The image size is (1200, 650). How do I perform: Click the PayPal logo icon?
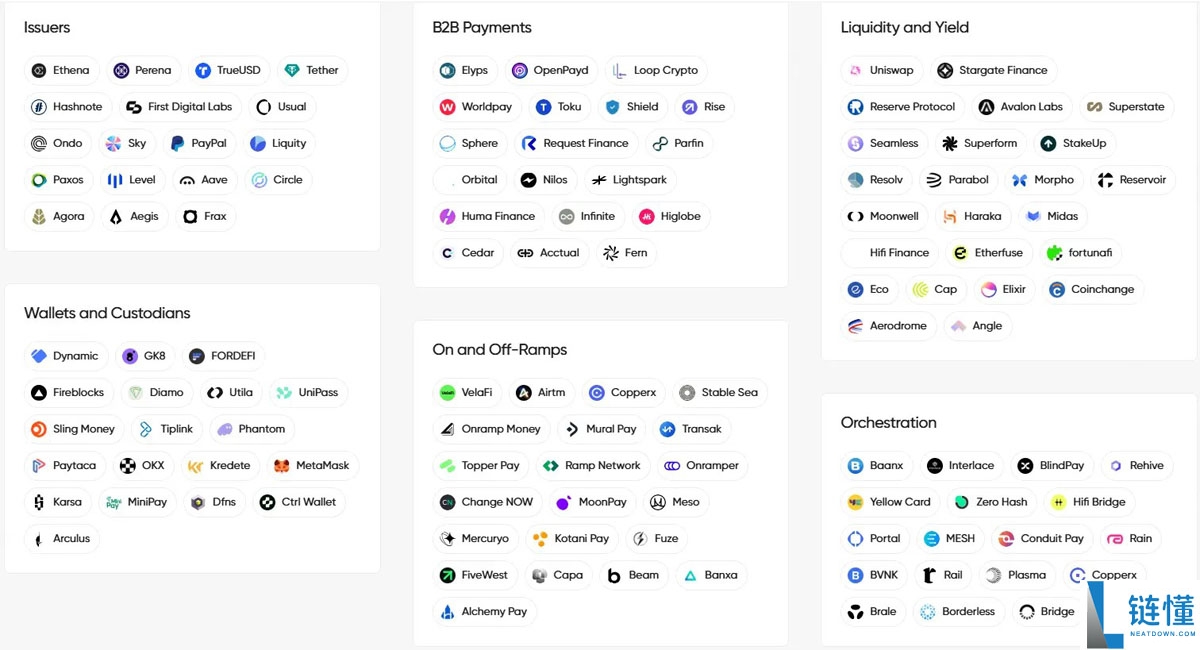click(x=178, y=144)
